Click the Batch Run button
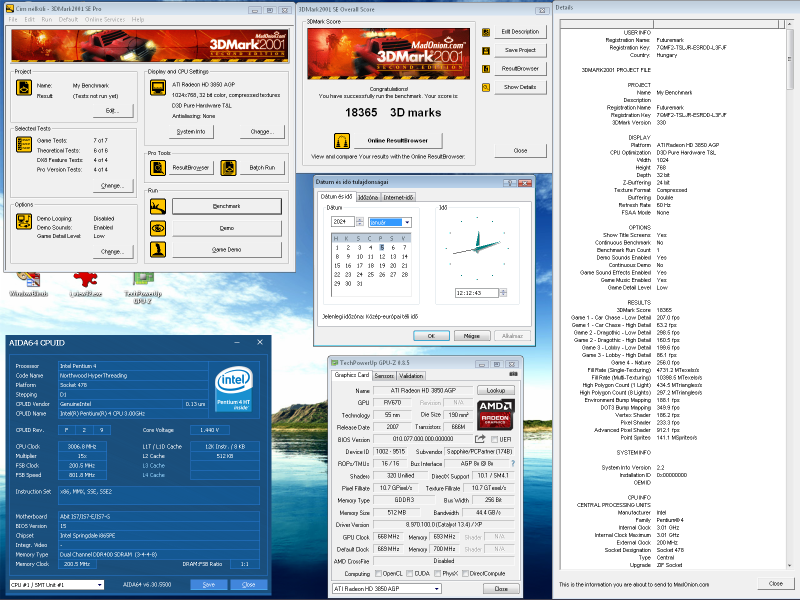 coord(262,167)
